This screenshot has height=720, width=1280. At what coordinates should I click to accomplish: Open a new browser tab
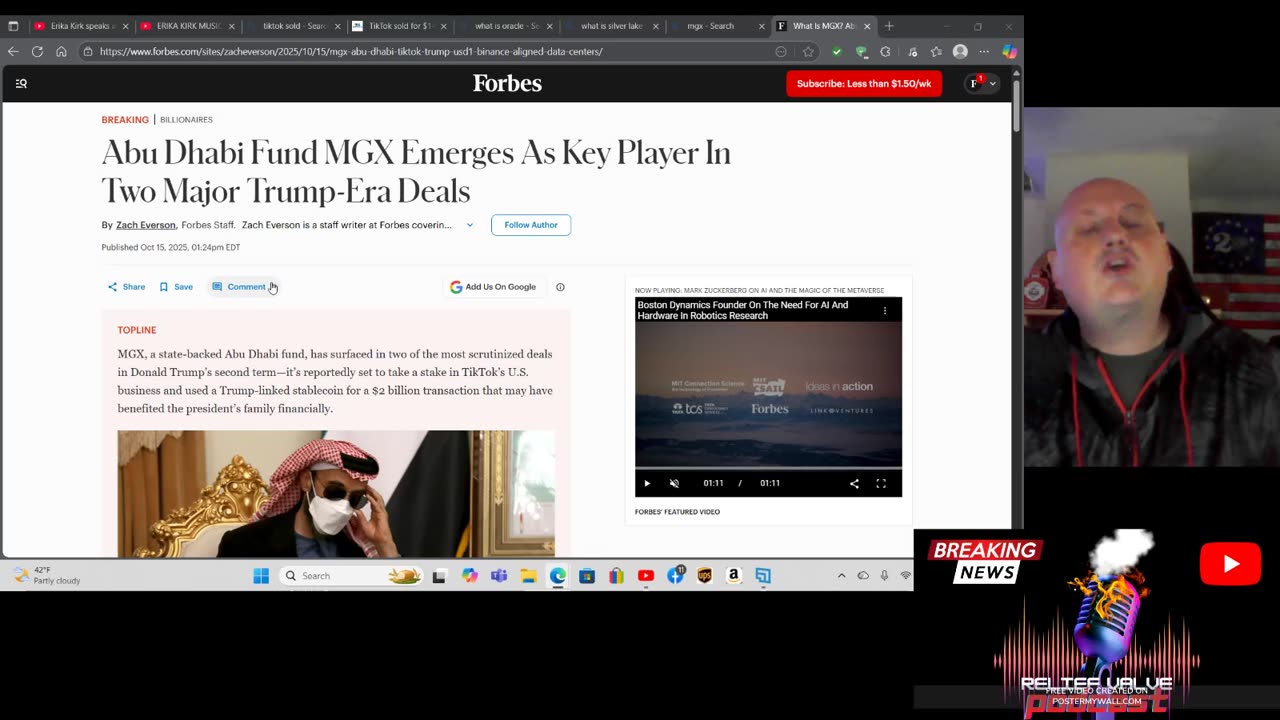889,26
